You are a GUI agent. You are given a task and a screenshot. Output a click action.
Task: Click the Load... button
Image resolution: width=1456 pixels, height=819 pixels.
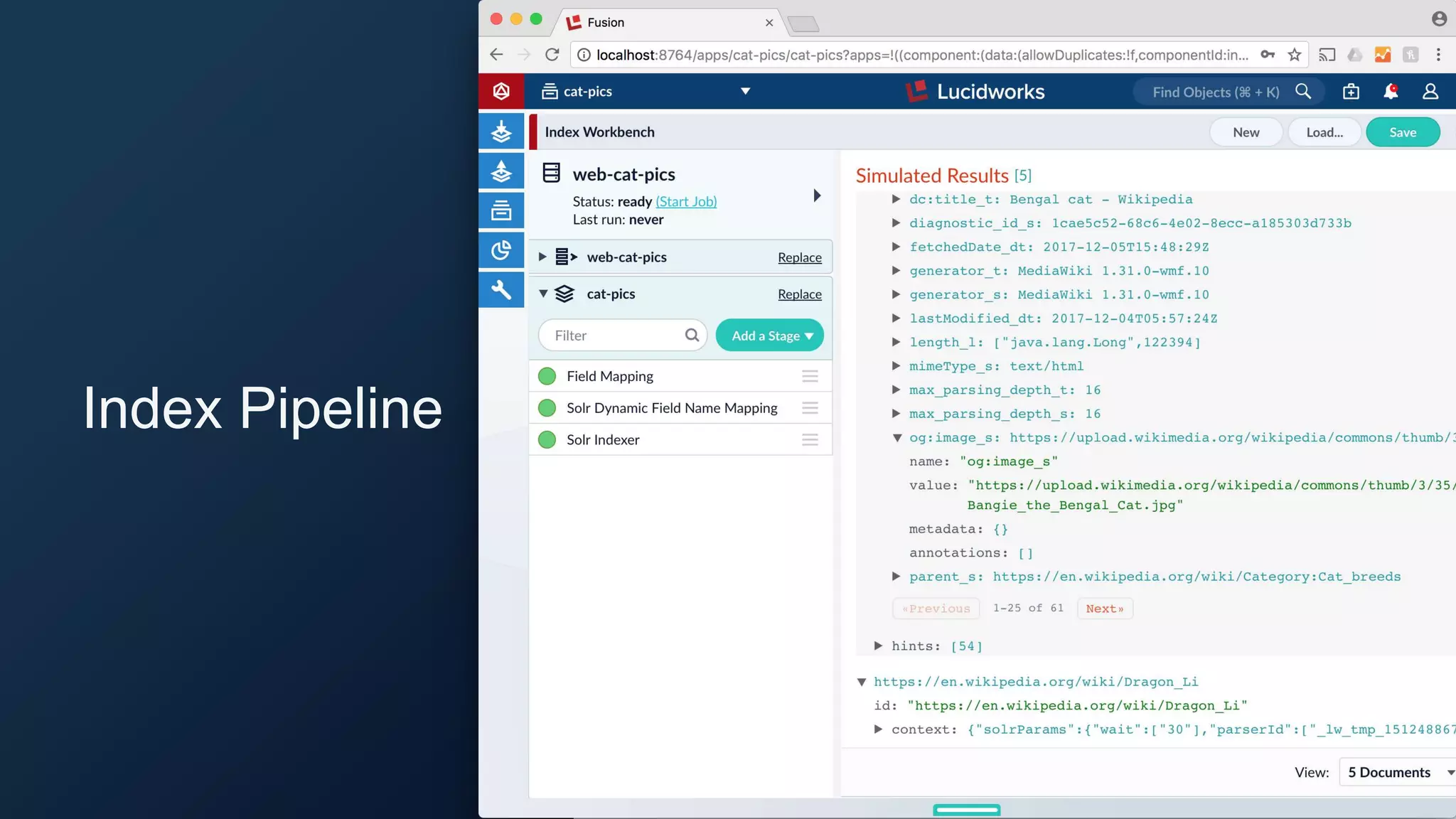coord(1324,132)
